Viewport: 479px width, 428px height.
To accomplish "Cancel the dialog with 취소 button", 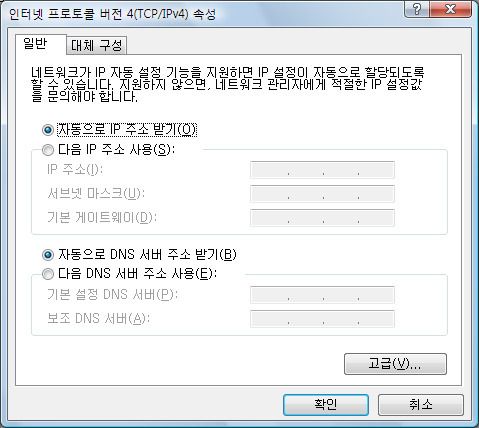I will coord(421,405).
